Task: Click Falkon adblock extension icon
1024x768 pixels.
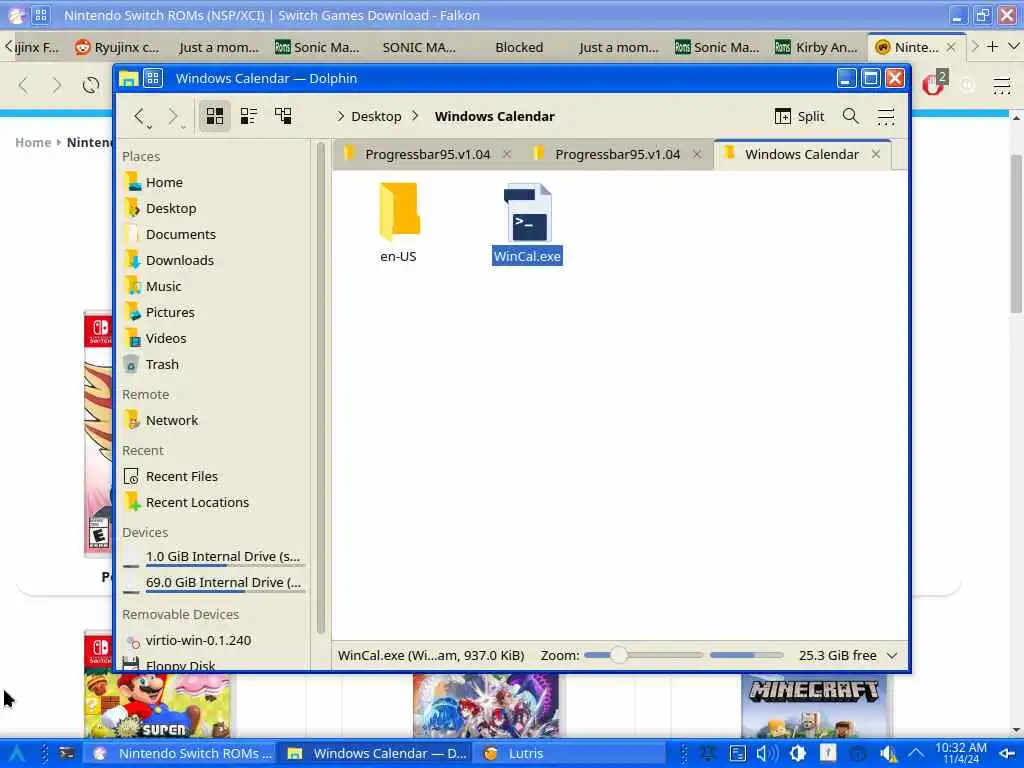Action: click(934, 84)
